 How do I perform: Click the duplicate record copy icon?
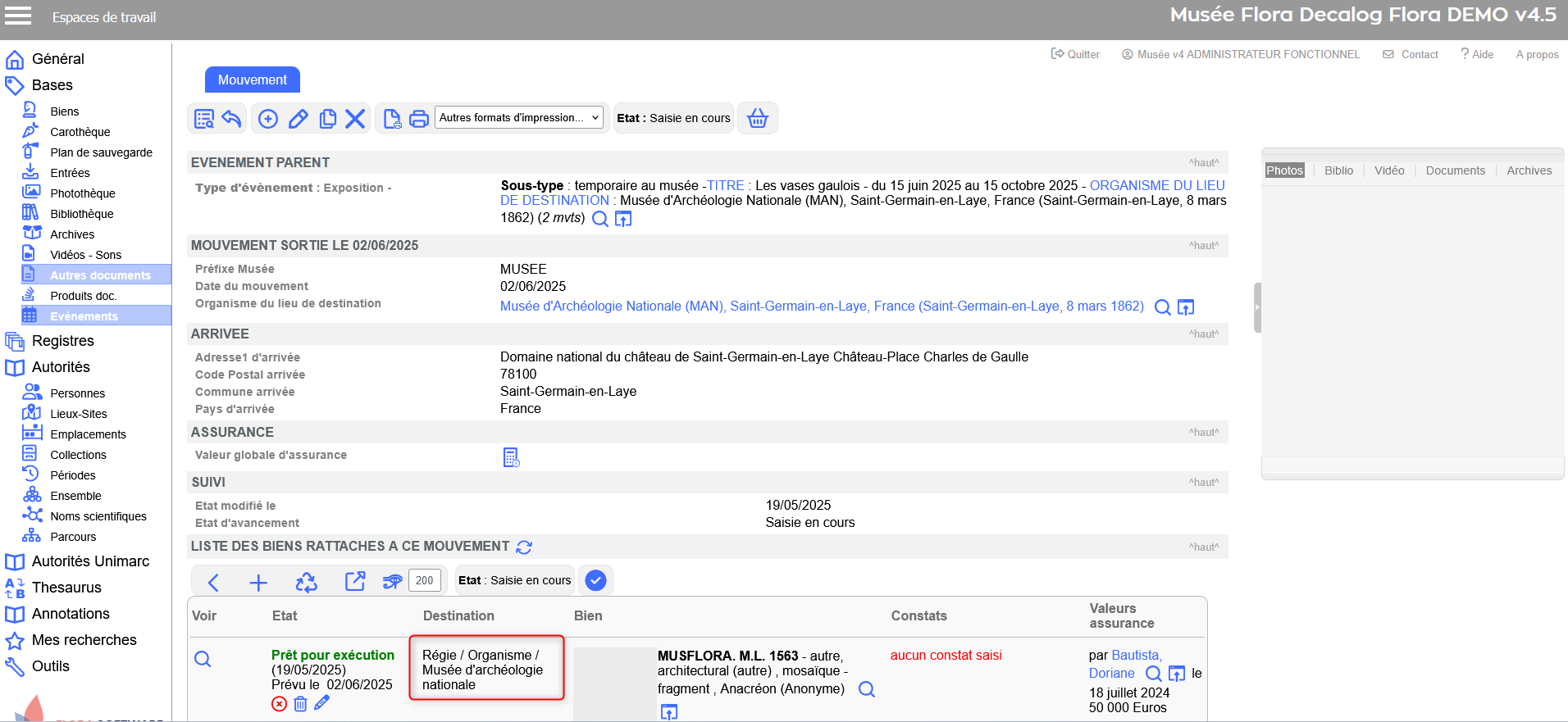point(327,119)
